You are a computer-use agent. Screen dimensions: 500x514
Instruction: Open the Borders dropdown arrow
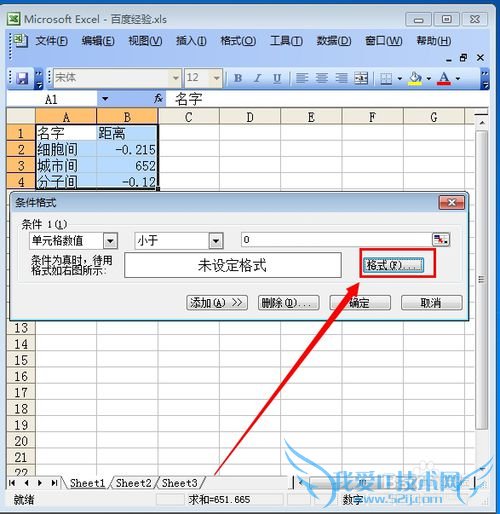400,79
